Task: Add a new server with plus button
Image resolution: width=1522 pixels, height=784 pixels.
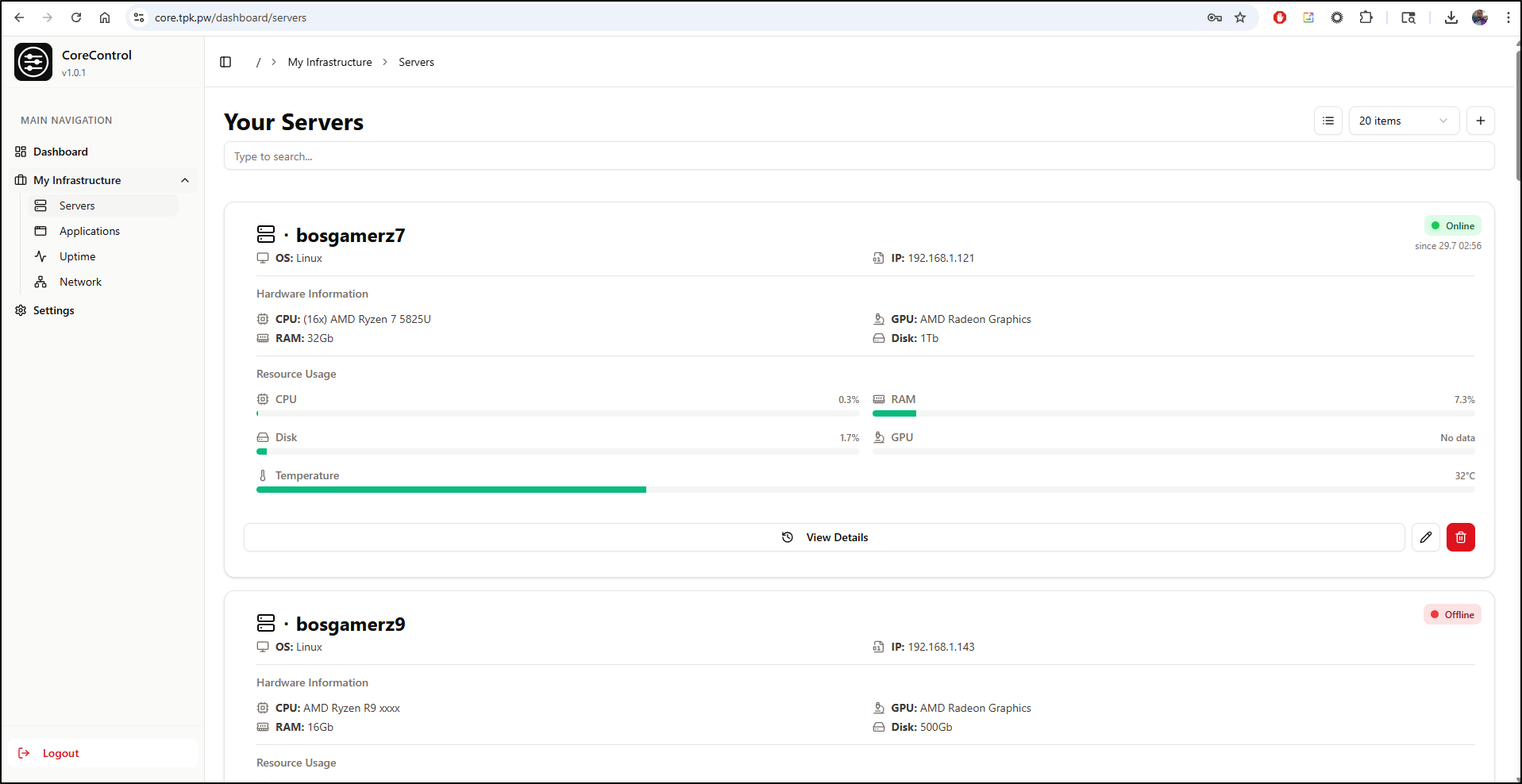Action: point(1481,121)
